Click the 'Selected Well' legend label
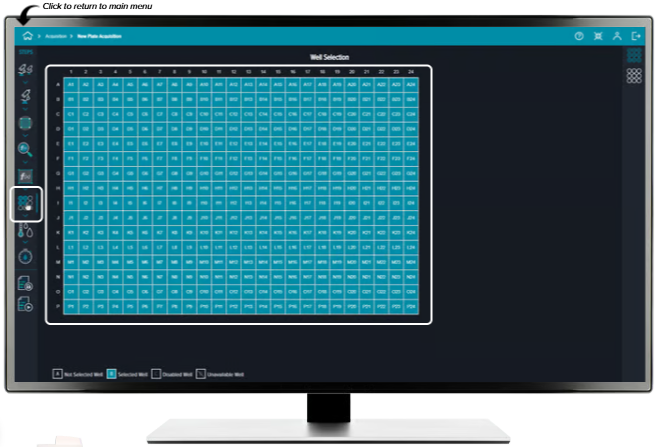Viewport: 656px width, 447px height. pos(133,374)
